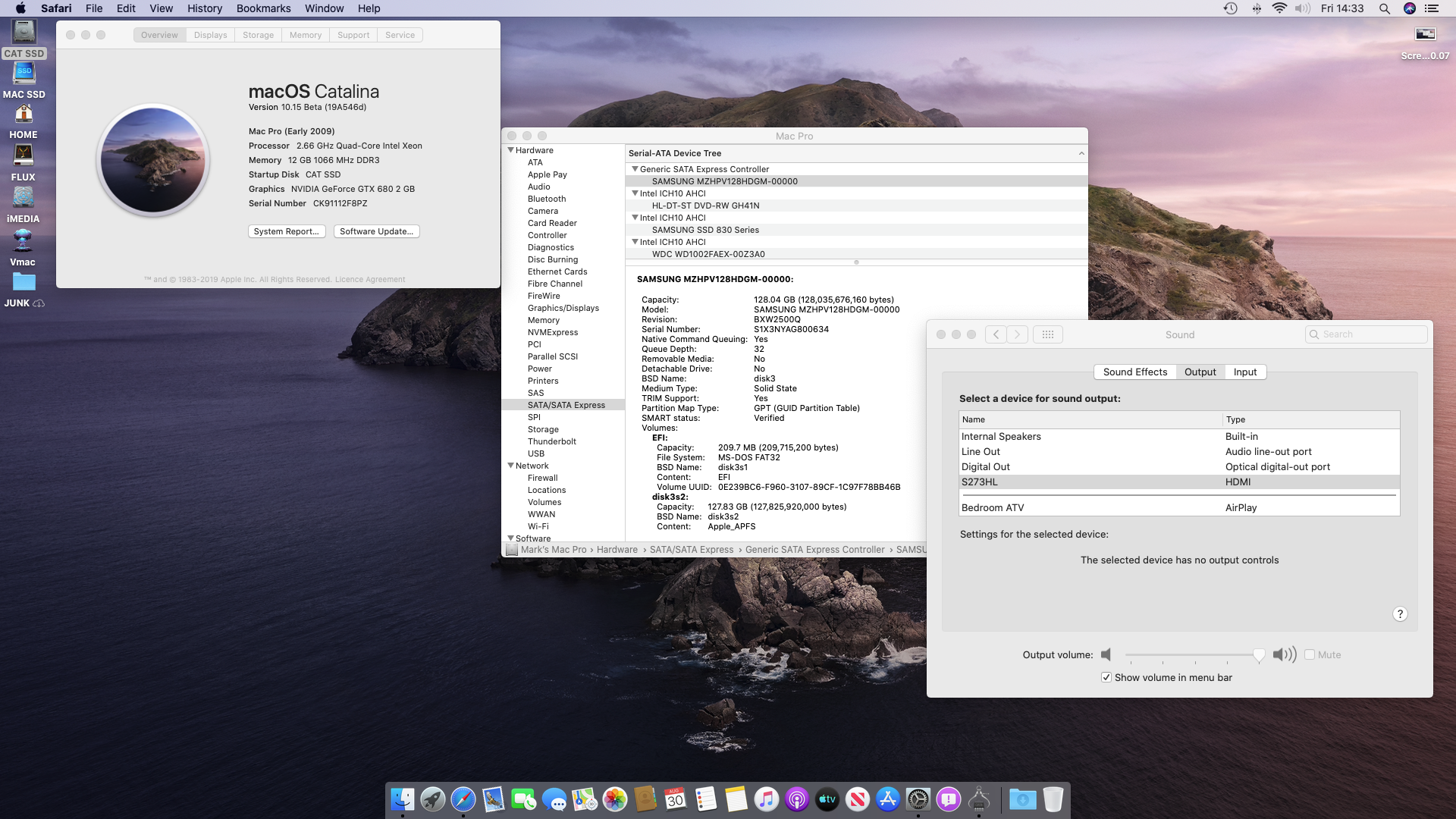Enable the Mute checkbox

pyautogui.click(x=1310, y=654)
